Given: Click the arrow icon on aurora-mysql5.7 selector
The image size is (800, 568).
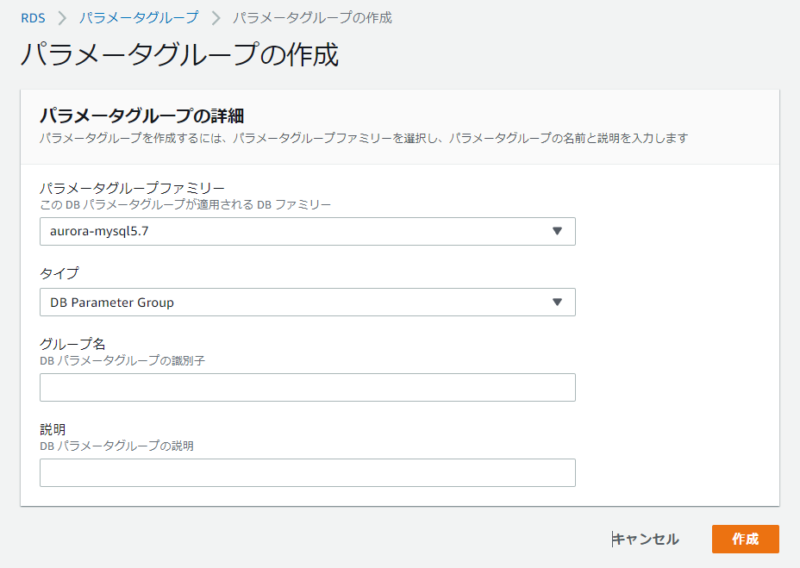Looking at the screenshot, I should coord(557,231).
